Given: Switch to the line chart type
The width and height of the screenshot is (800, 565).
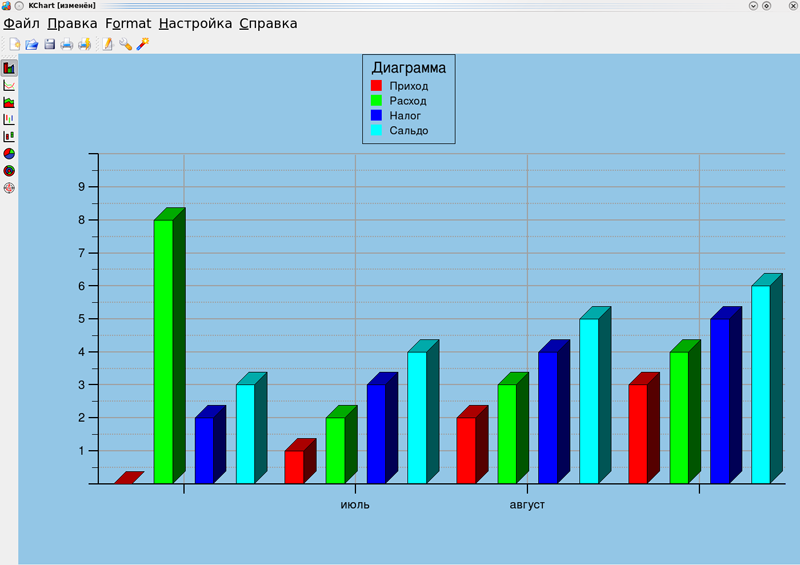Looking at the screenshot, I should click(x=9, y=85).
